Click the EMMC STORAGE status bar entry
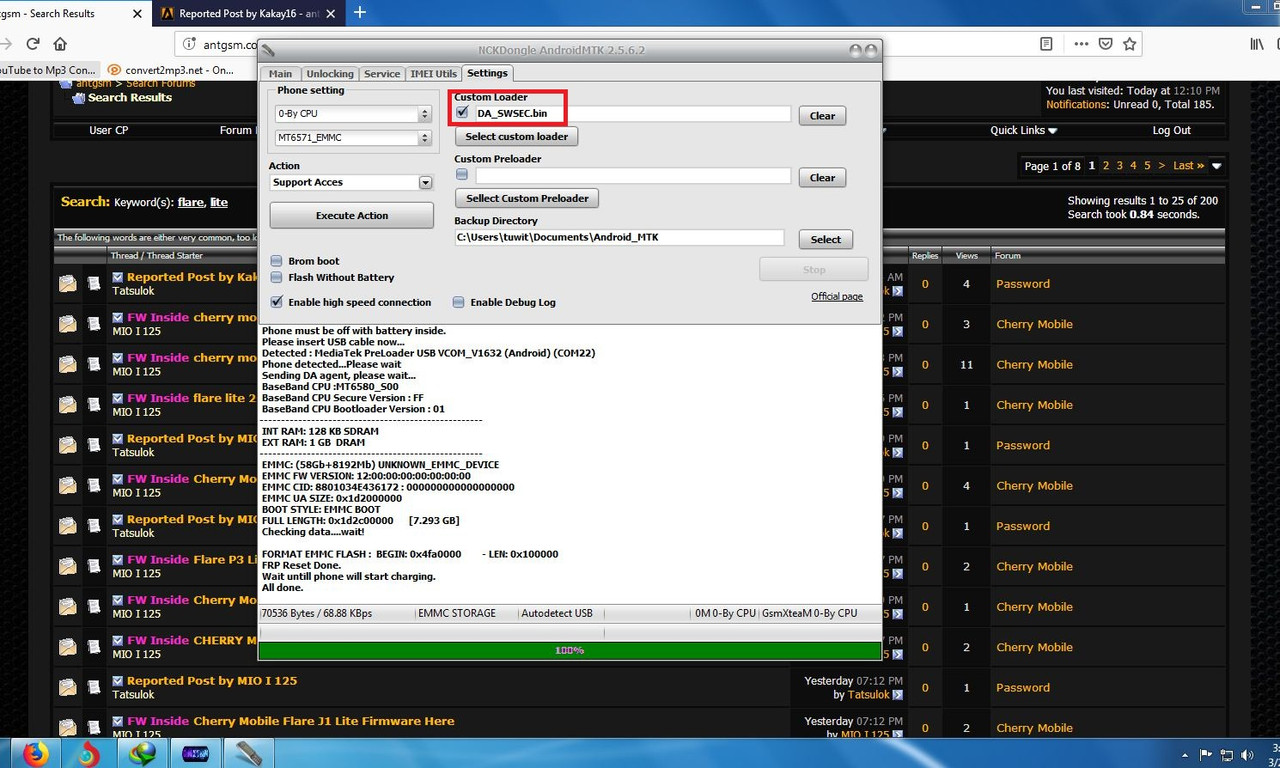The width and height of the screenshot is (1280, 768). (x=457, y=613)
